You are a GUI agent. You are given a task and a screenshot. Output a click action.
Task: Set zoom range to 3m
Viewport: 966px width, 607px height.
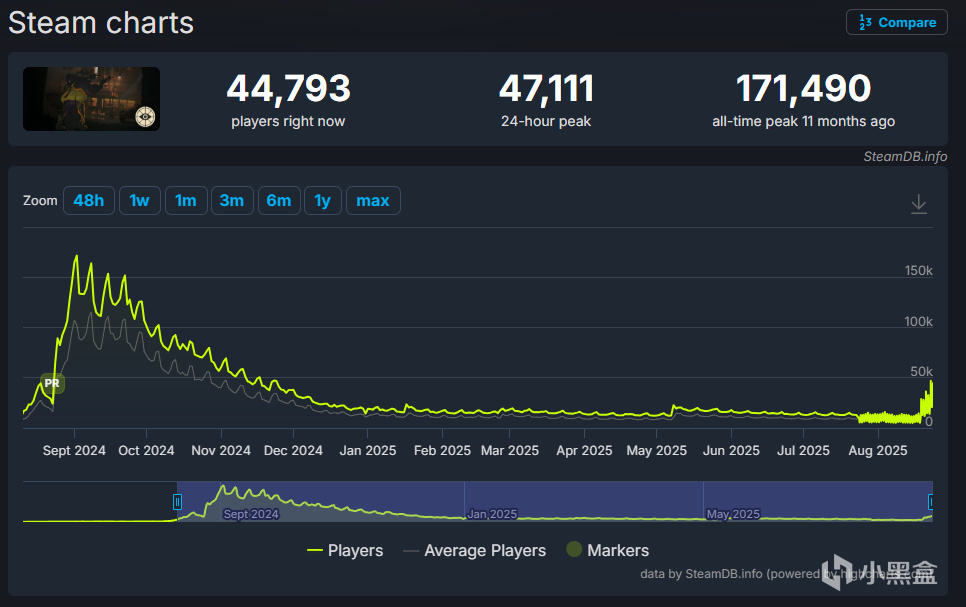click(232, 200)
